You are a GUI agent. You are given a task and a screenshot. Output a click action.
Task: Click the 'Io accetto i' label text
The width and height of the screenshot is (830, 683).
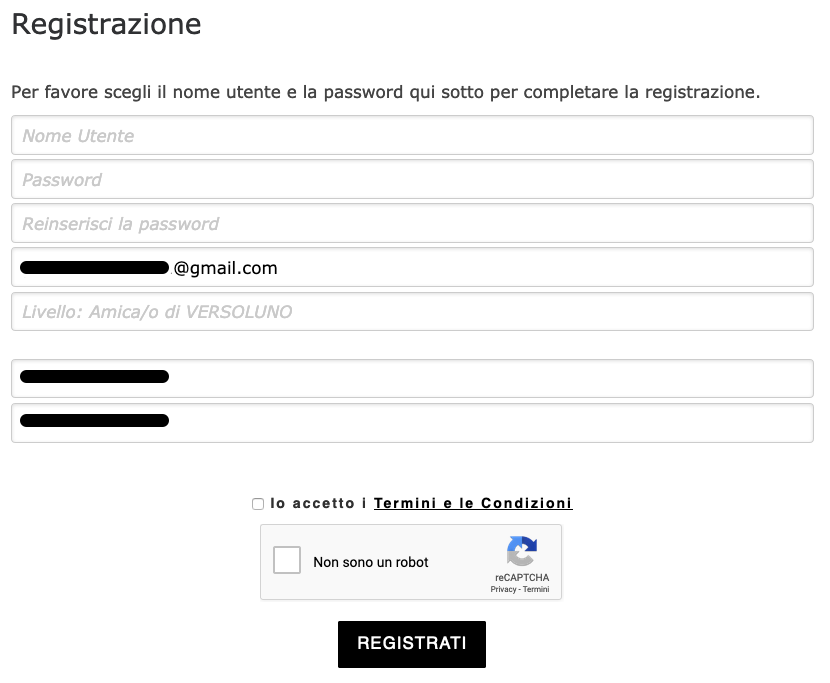318,504
